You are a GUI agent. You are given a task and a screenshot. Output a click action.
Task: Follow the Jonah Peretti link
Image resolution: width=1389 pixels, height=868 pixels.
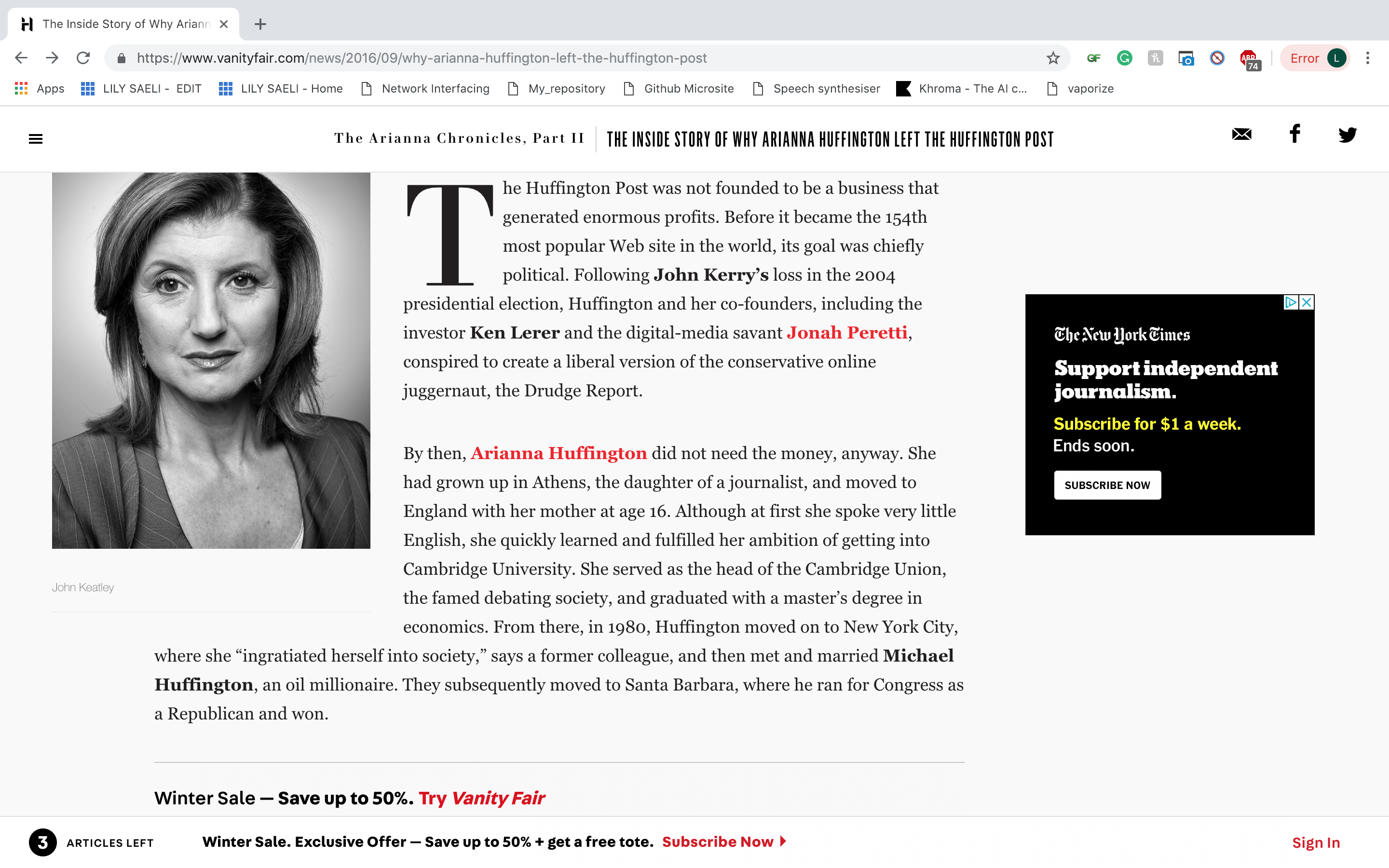[846, 332]
